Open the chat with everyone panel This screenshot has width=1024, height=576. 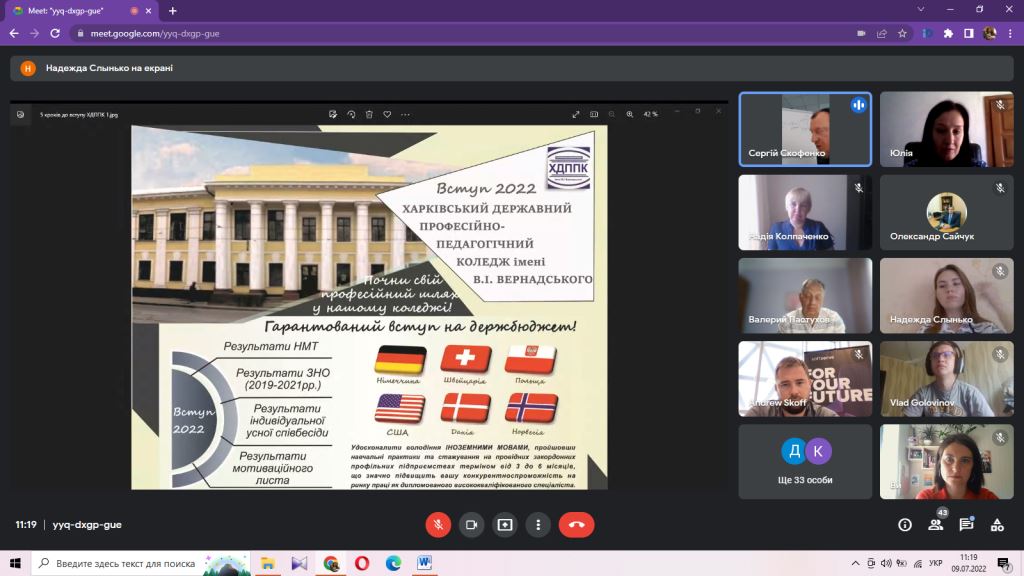point(966,525)
